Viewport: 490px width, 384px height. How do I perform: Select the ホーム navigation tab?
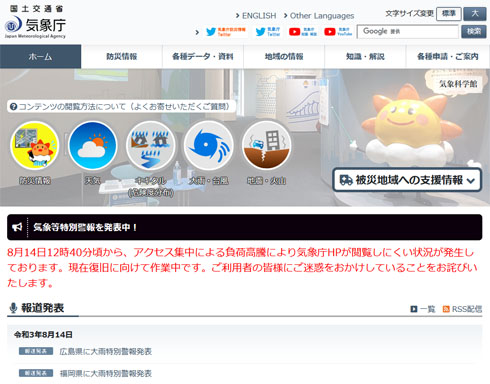pyautogui.click(x=40, y=56)
